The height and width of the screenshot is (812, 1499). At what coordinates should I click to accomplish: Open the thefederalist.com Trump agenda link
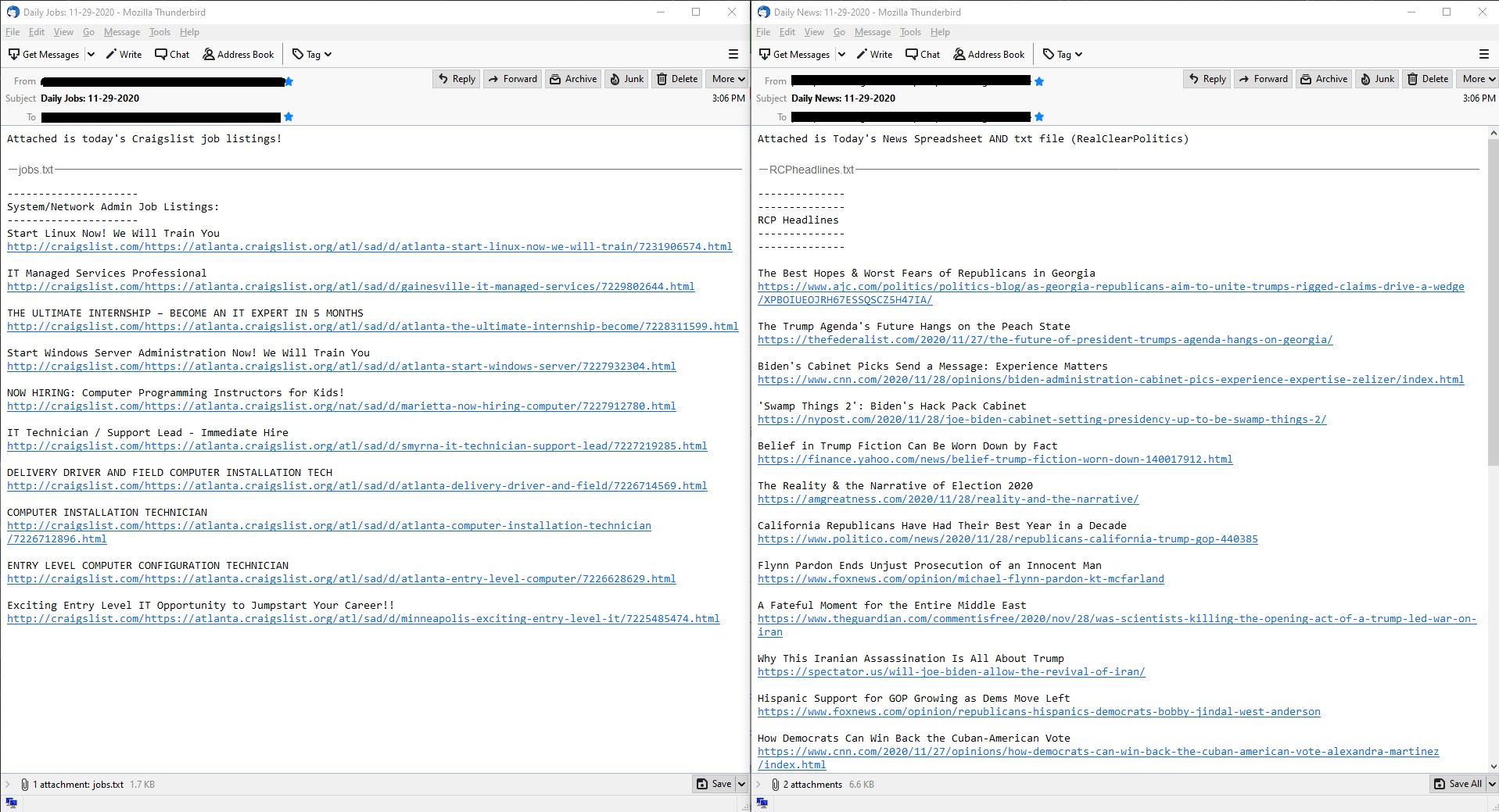pos(1045,340)
